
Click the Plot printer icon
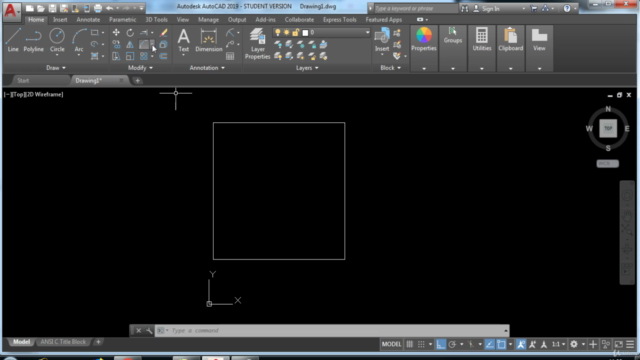click(x=98, y=8)
